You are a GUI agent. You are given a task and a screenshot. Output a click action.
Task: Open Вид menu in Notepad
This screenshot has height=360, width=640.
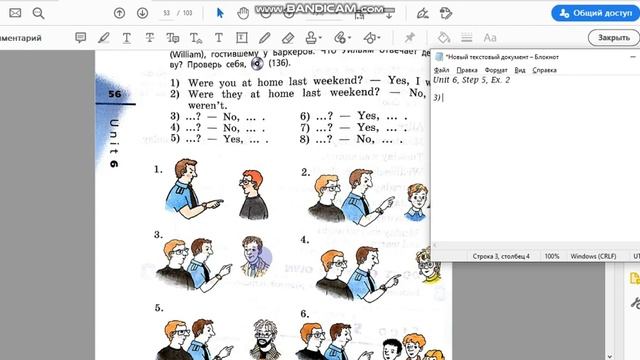(x=520, y=70)
